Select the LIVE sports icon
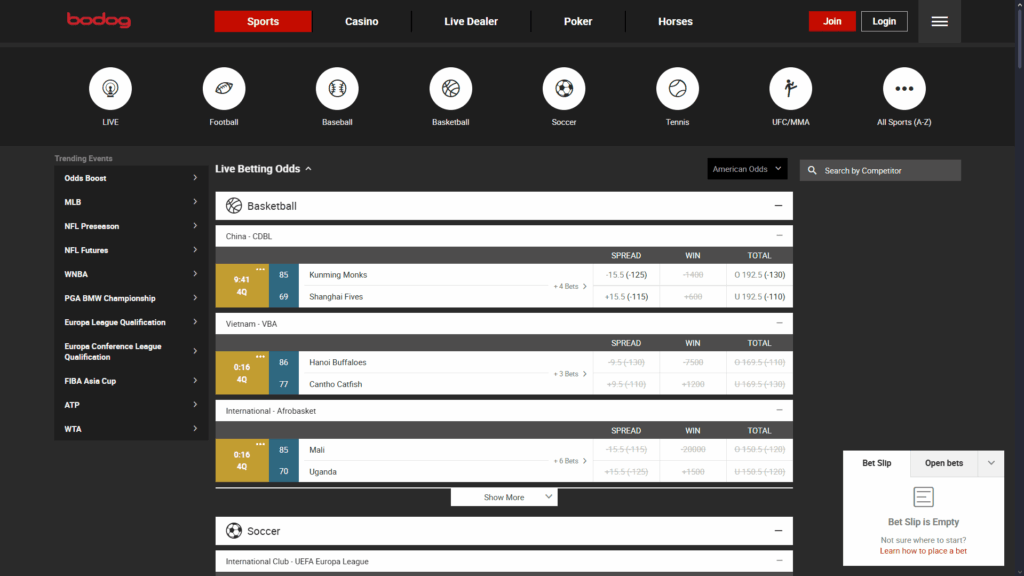Viewport: 1024px width, 576px height. click(110, 88)
